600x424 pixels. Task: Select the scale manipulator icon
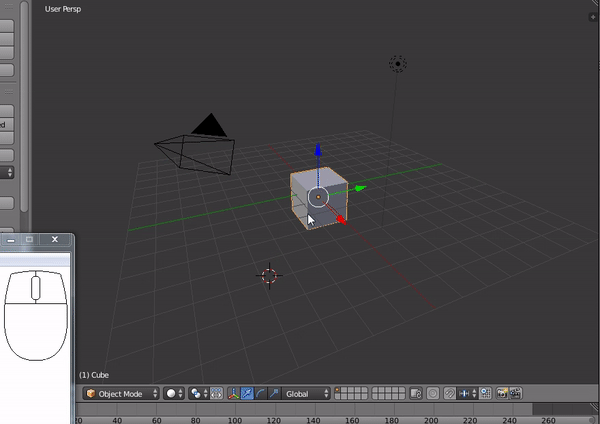click(273, 394)
